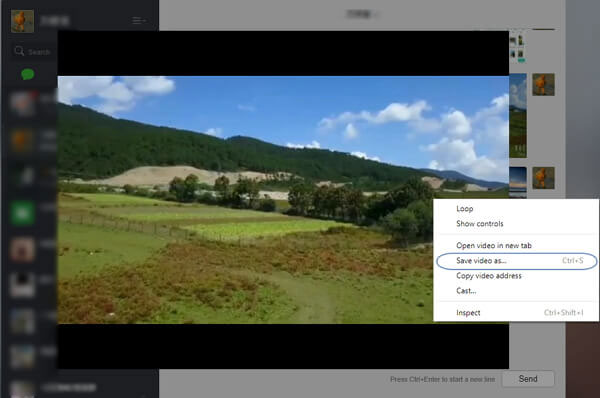
Task: Select Loop in the context menu
Action: (x=465, y=209)
